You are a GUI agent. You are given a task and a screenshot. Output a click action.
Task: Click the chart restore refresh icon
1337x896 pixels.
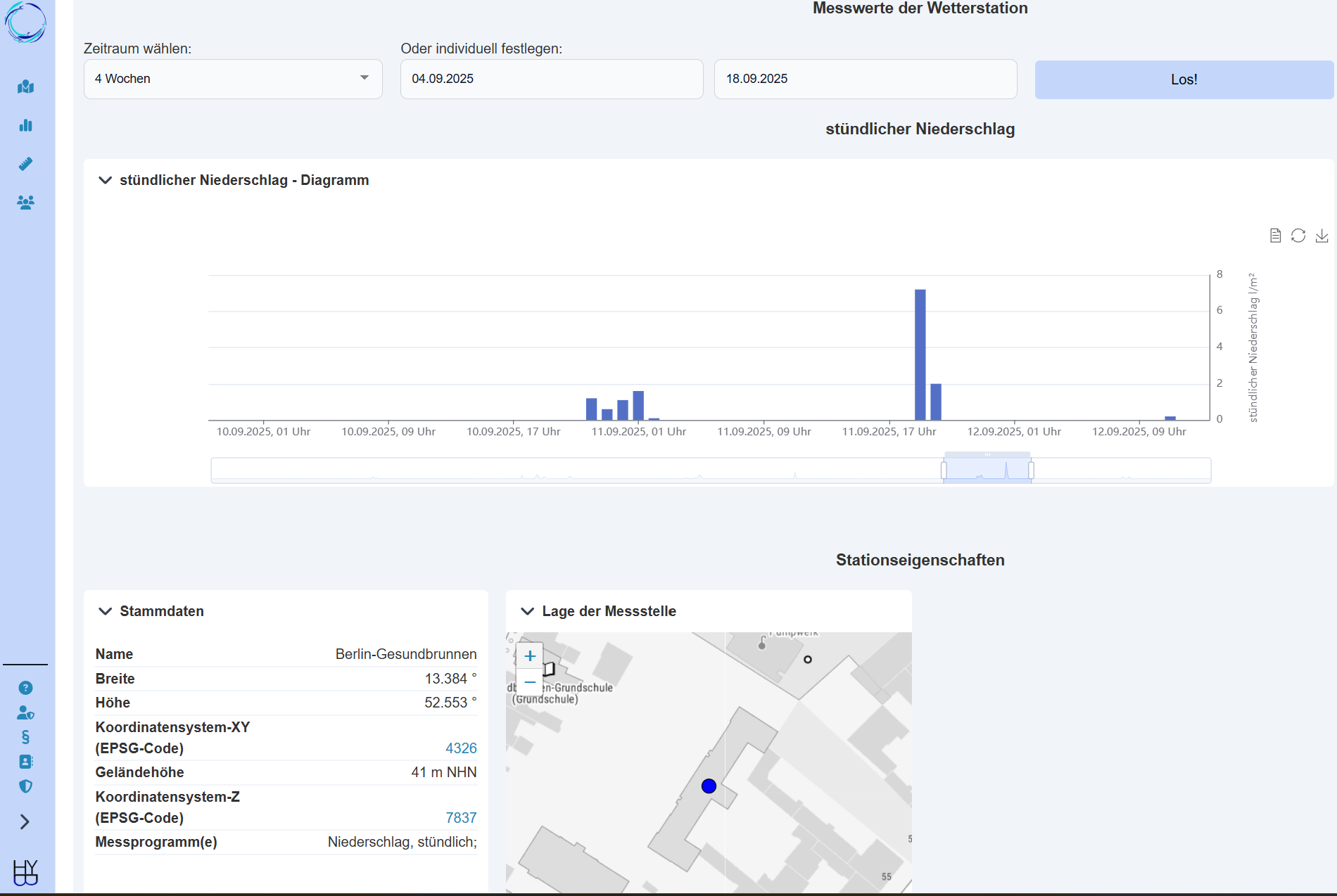[x=1298, y=236]
